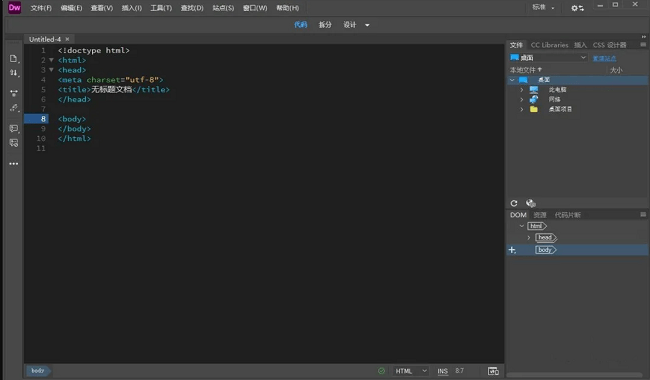The height and width of the screenshot is (380, 650).
Task: Click line number 8 in the gutter
Action: 43,119
